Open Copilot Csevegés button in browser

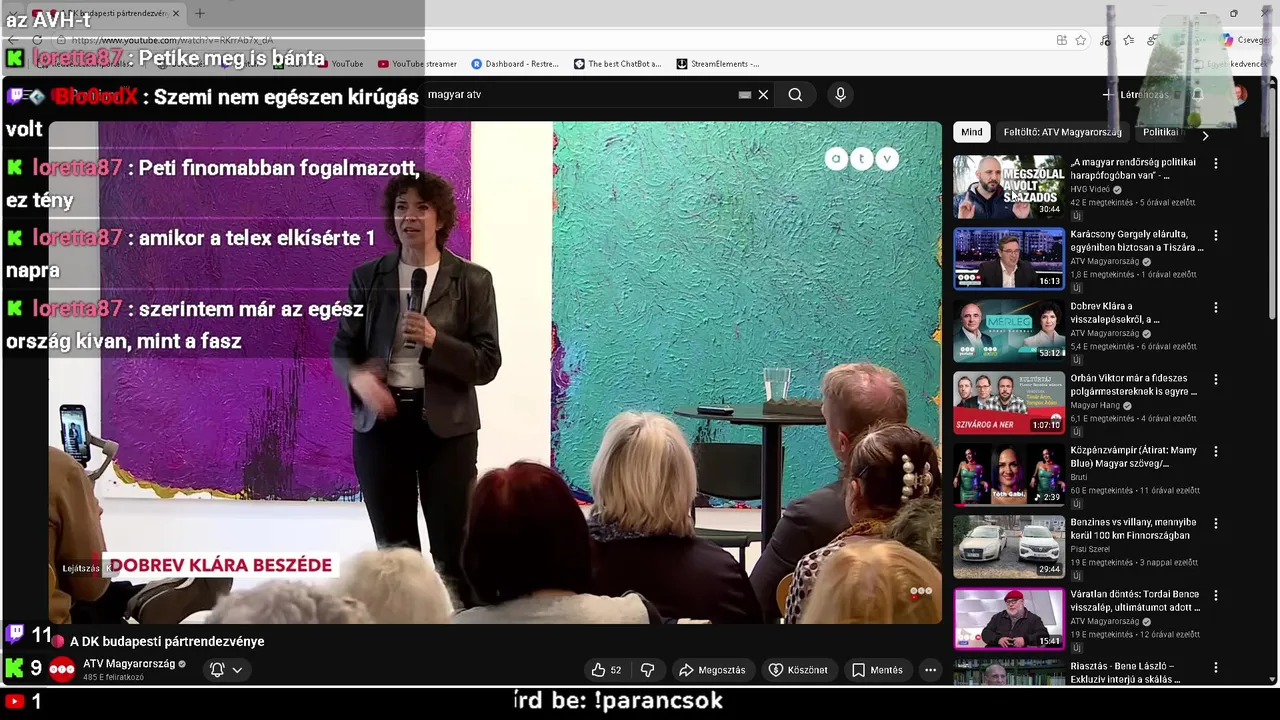[1246, 40]
